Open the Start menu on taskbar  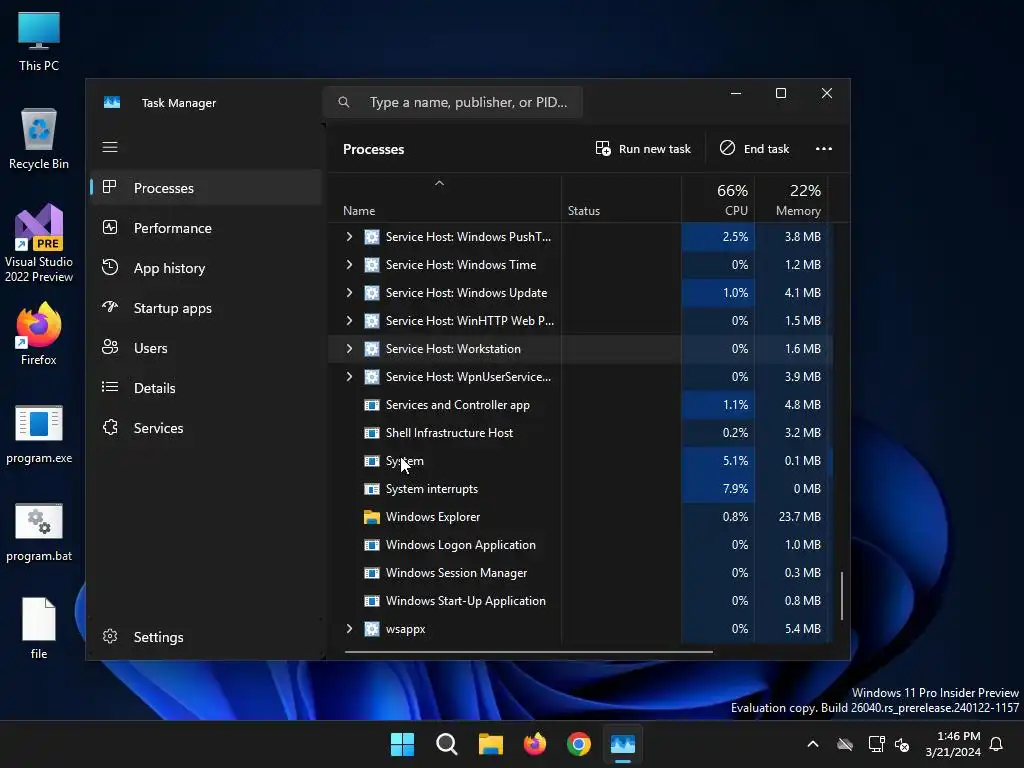tap(402, 744)
